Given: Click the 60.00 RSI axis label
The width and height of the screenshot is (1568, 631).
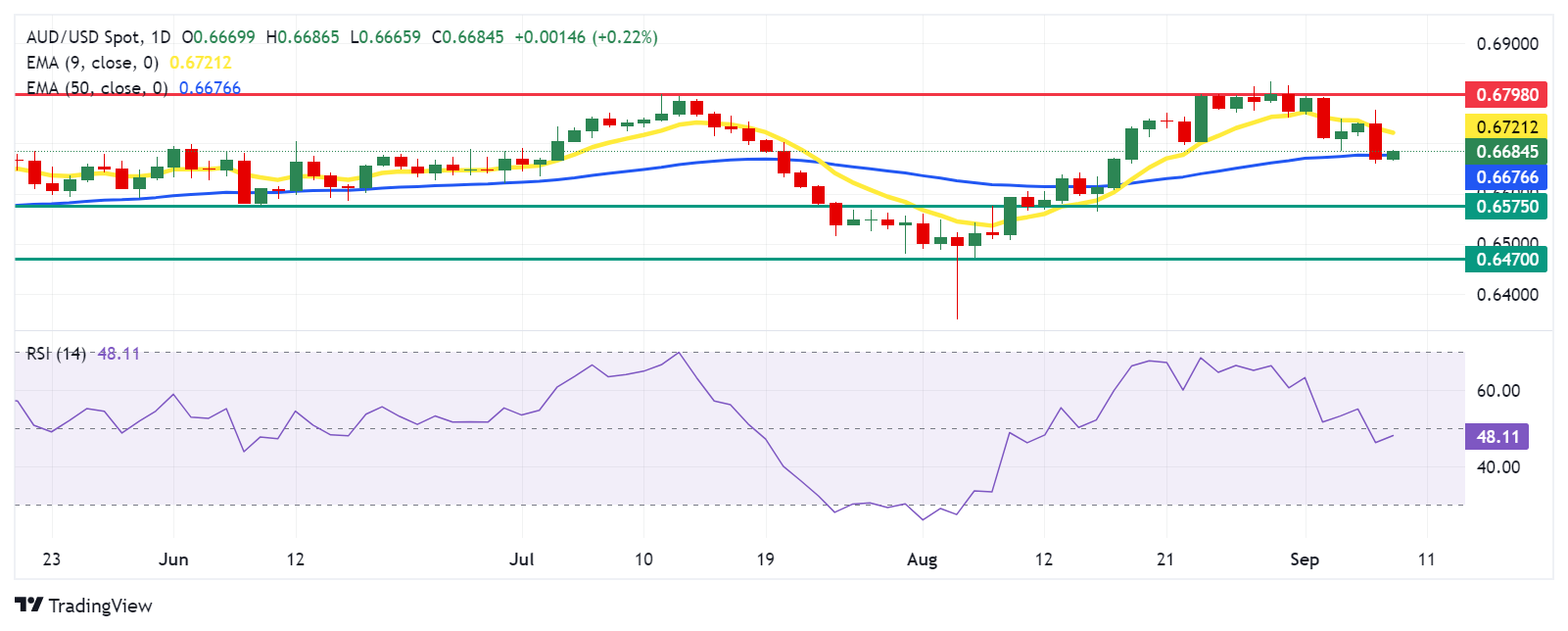Looking at the screenshot, I should pos(1497,391).
